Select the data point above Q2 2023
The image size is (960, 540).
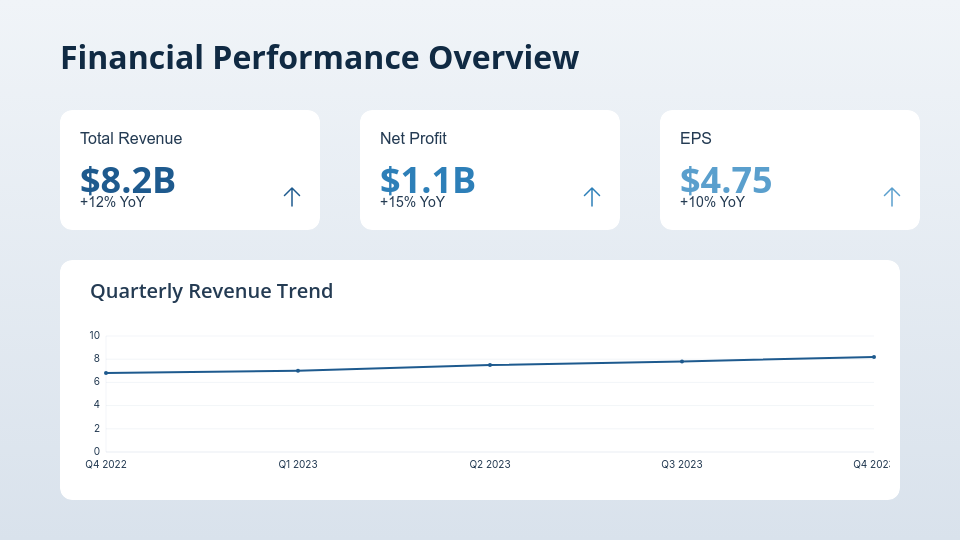(490, 365)
